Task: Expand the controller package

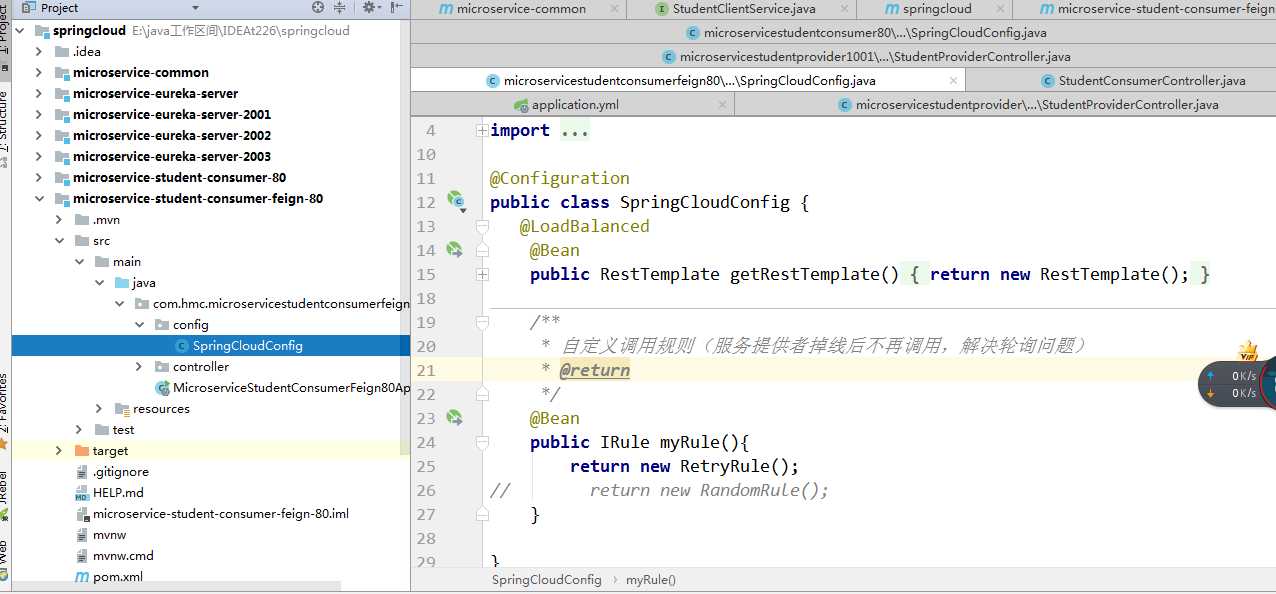Action: click(139, 367)
